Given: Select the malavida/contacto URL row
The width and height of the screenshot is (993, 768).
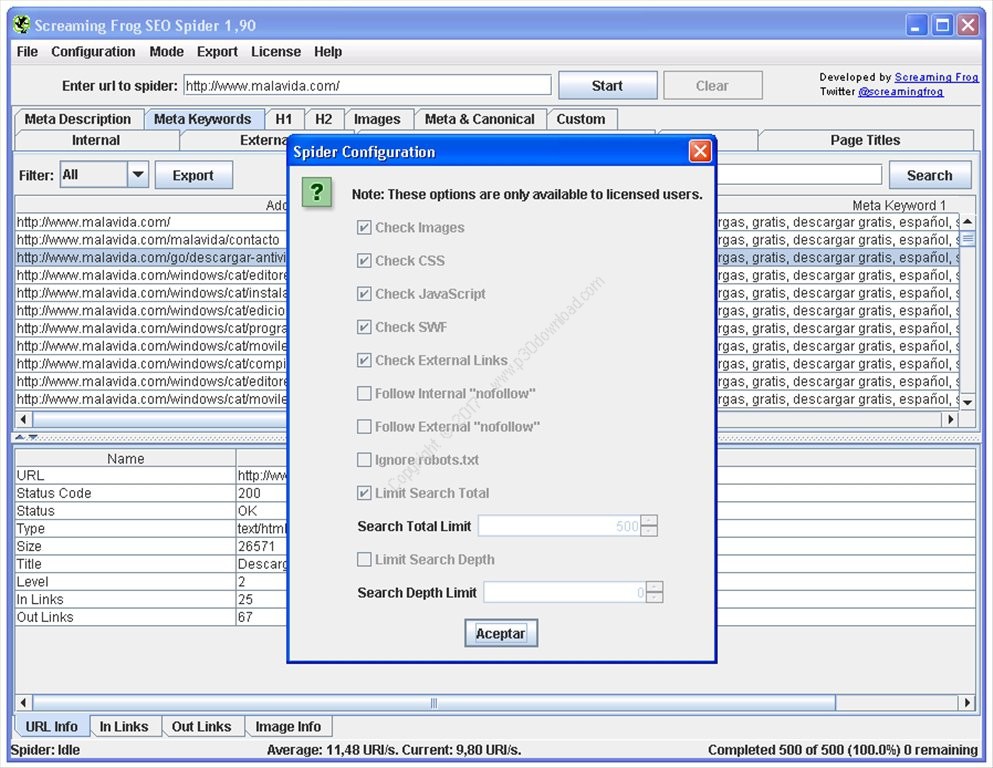Looking at the screenshot, I should click(151, 240).
